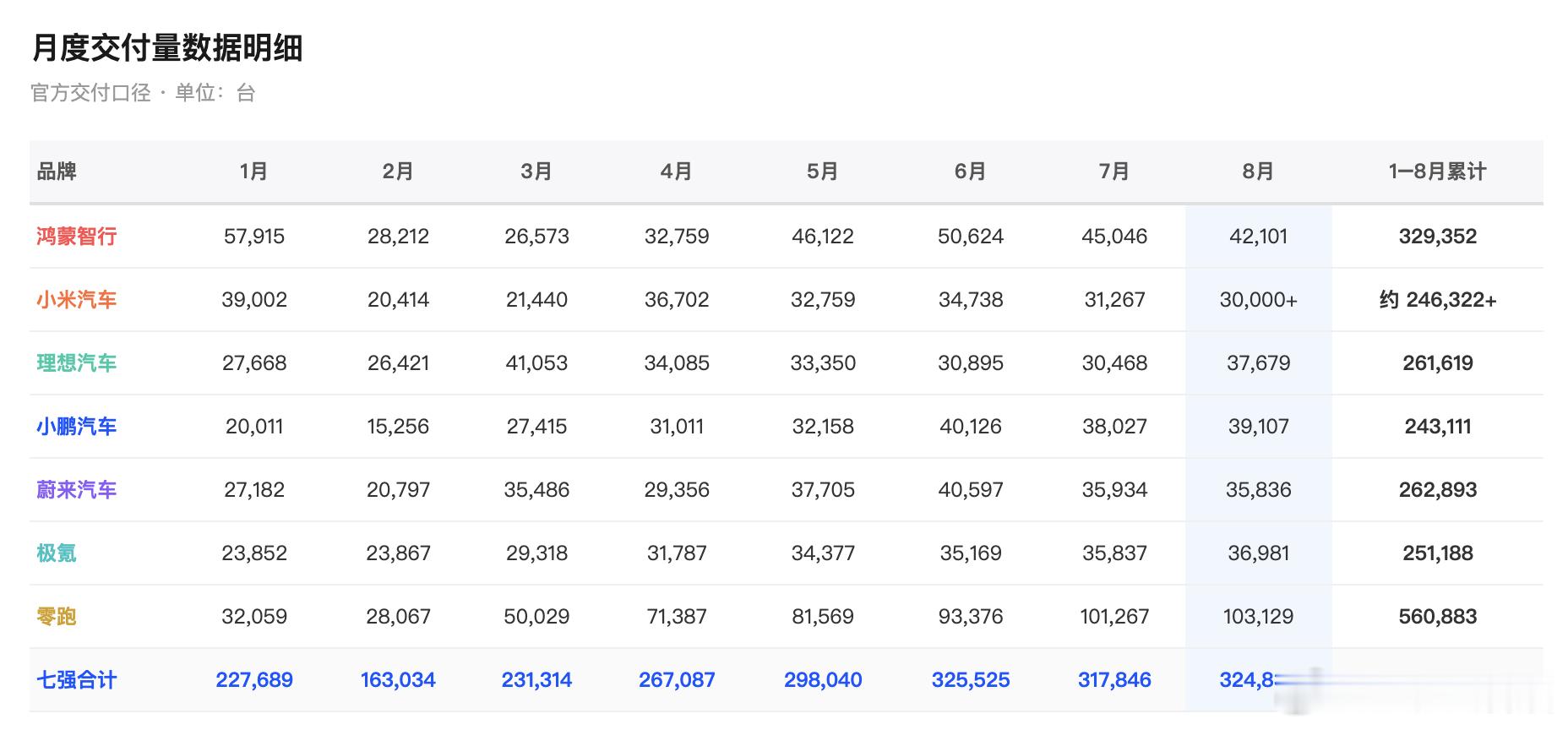Select 零跑 April value 71,387
The width and height of the screenshot is (1568, 730).
coord(677,617)
